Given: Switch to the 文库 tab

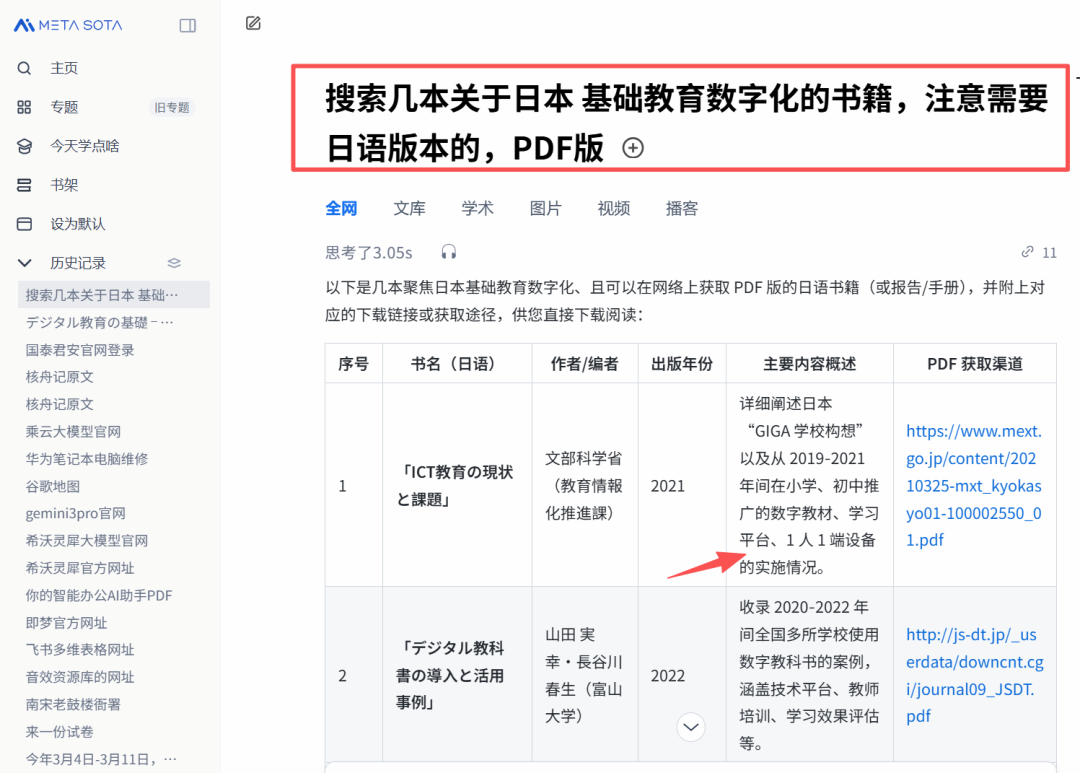Looking at the screenshot, I should 410,207.
